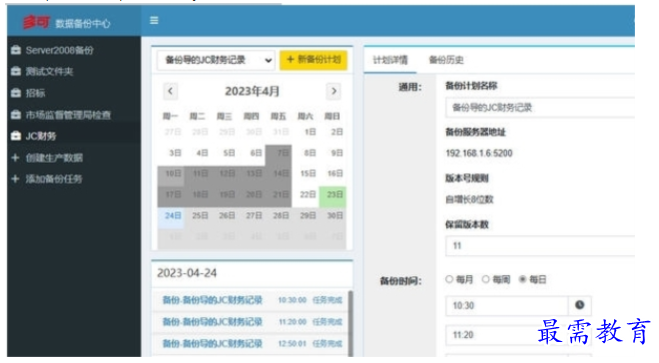Open the 10:30:00 备份 task record link
This screenshot has width=659, height=363.
point(212,300)
